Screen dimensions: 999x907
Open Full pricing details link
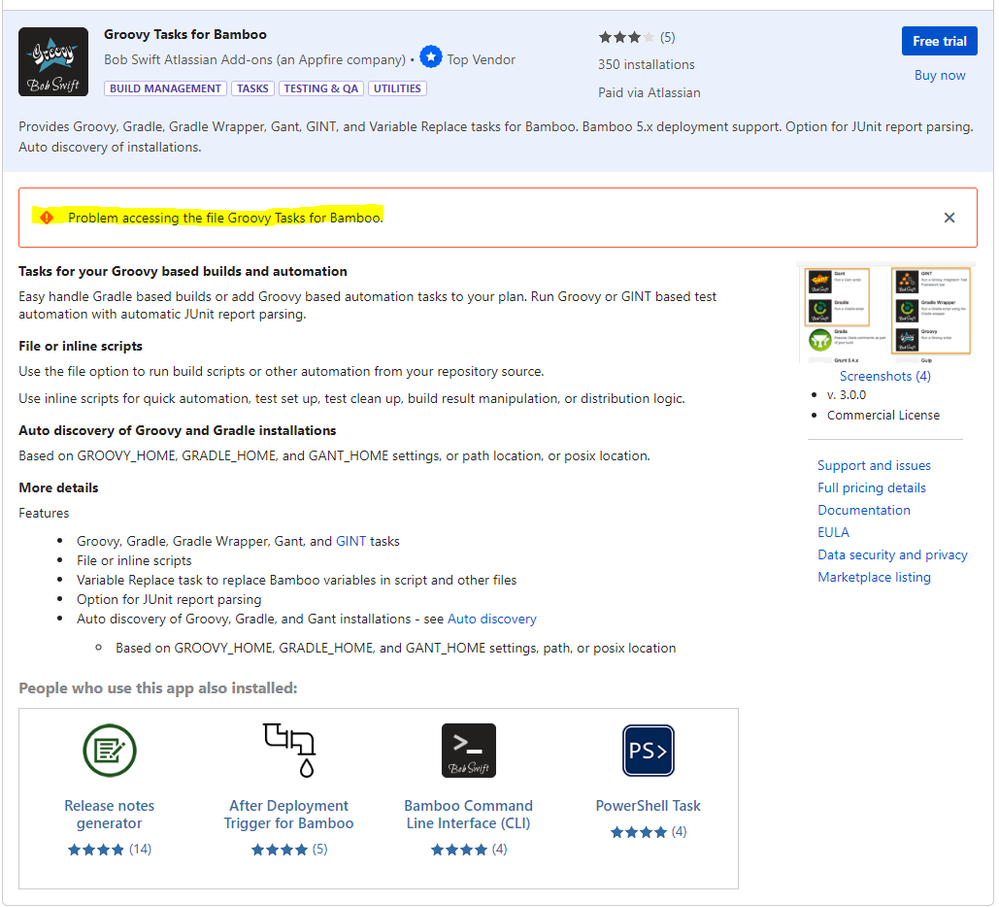pyautogui.click(x=872, y=488)
